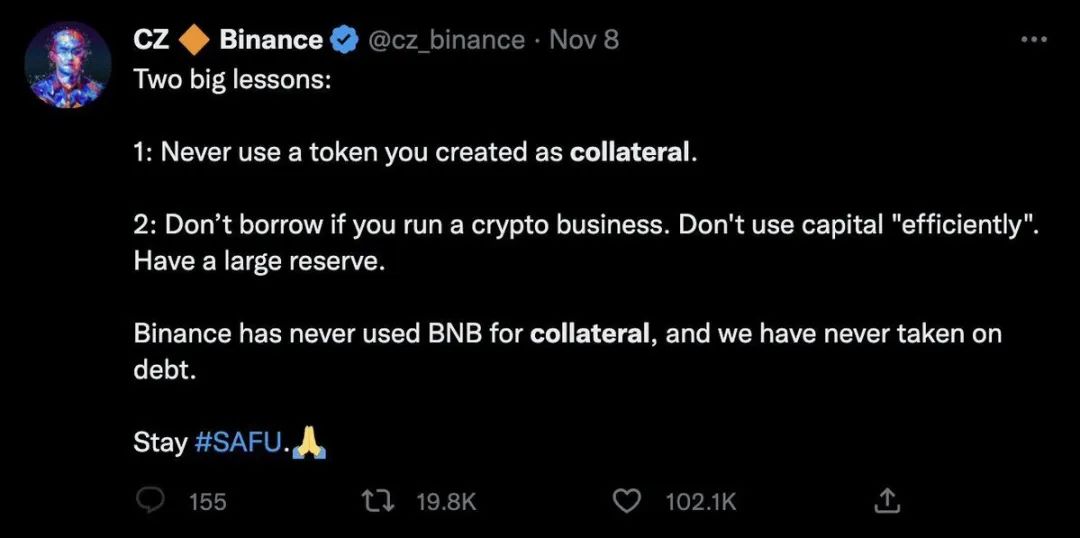Like the tweet with the heart icon
The image size is (1080, 538).
click(626, 500)
